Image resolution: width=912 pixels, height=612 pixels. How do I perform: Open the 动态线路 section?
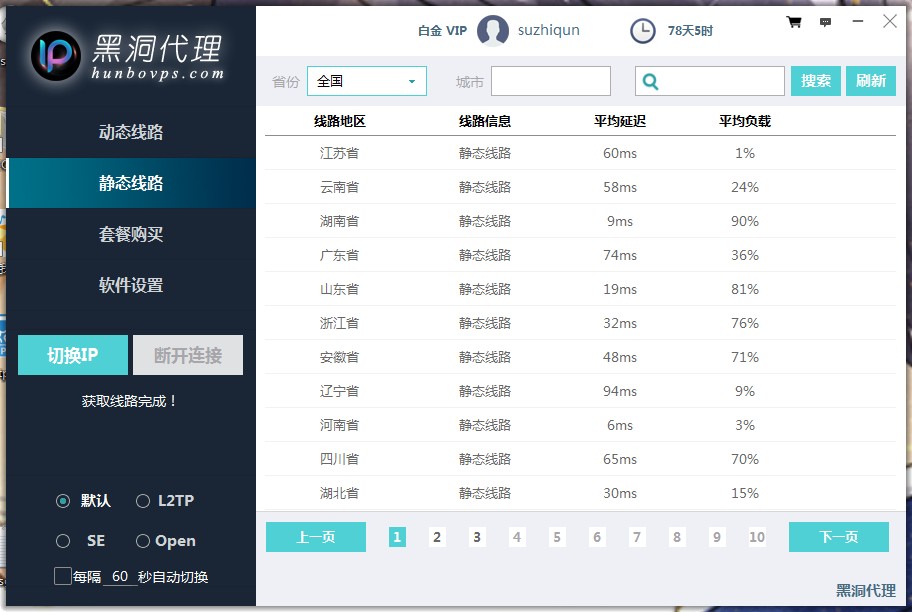pos(131,132)
